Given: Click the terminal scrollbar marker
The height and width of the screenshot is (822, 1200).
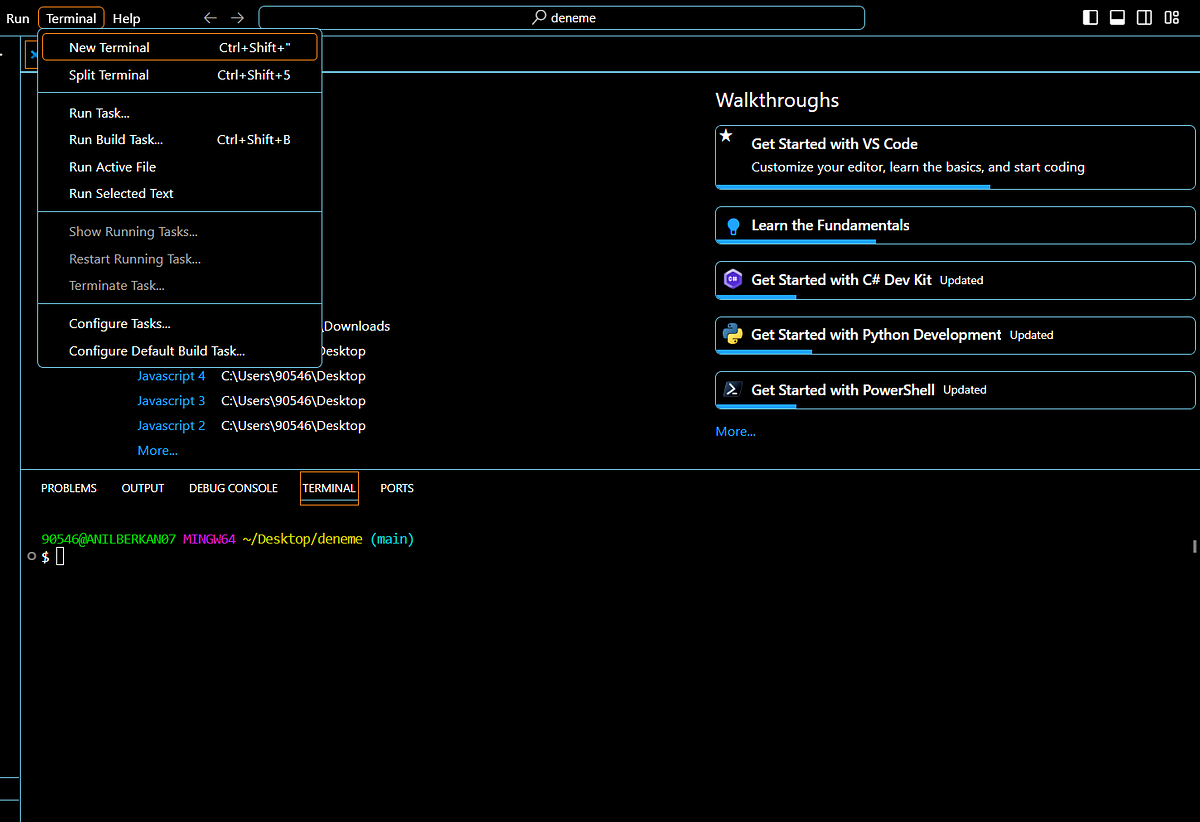Looking at the screenshot, I should pos(1194,547).
